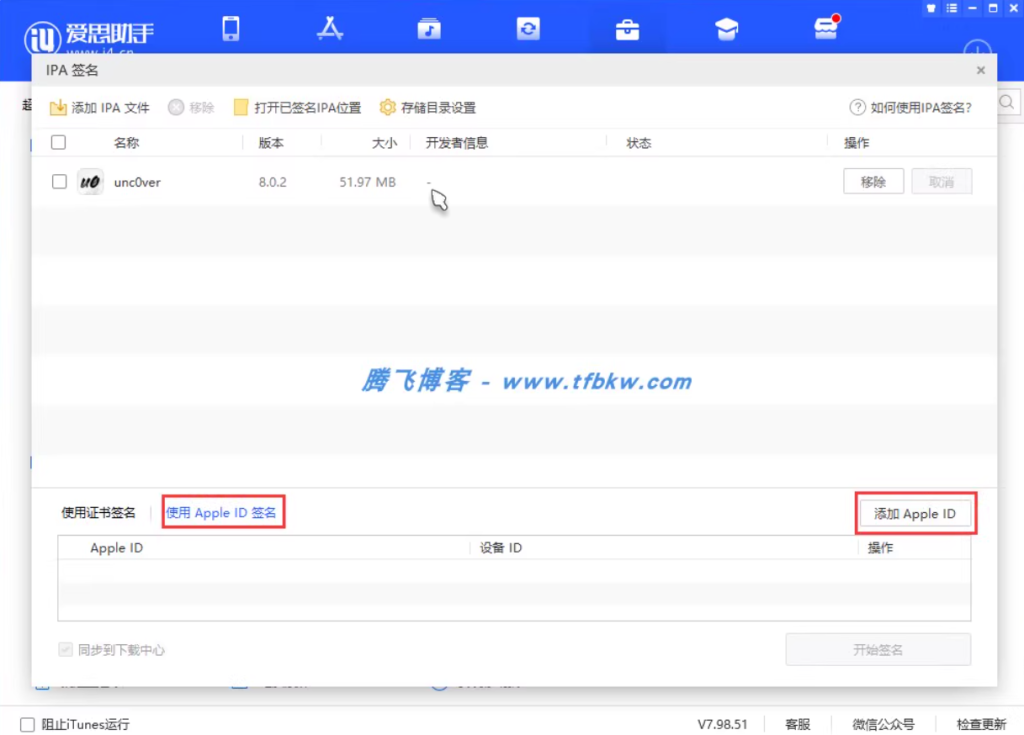This screenshot has height=735, width=1024.
Task: Open the App Store apps icon in top toolbar
Action: [x=330, y=28]
